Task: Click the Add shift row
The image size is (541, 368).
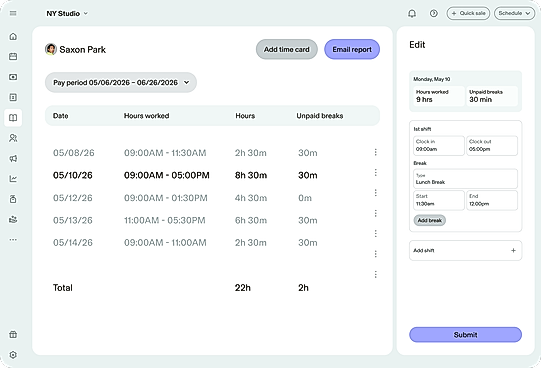Action: tap(465, 250)
